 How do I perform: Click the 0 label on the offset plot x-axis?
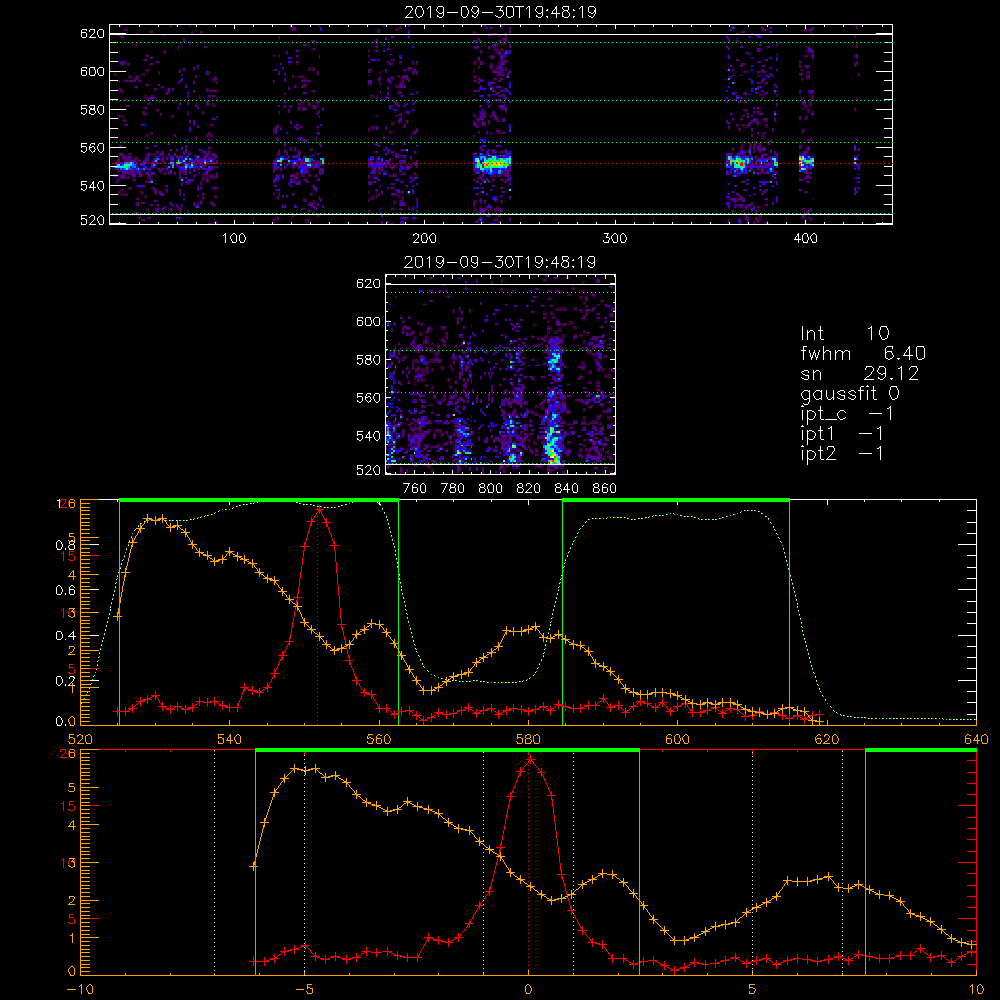click(528, 990)
